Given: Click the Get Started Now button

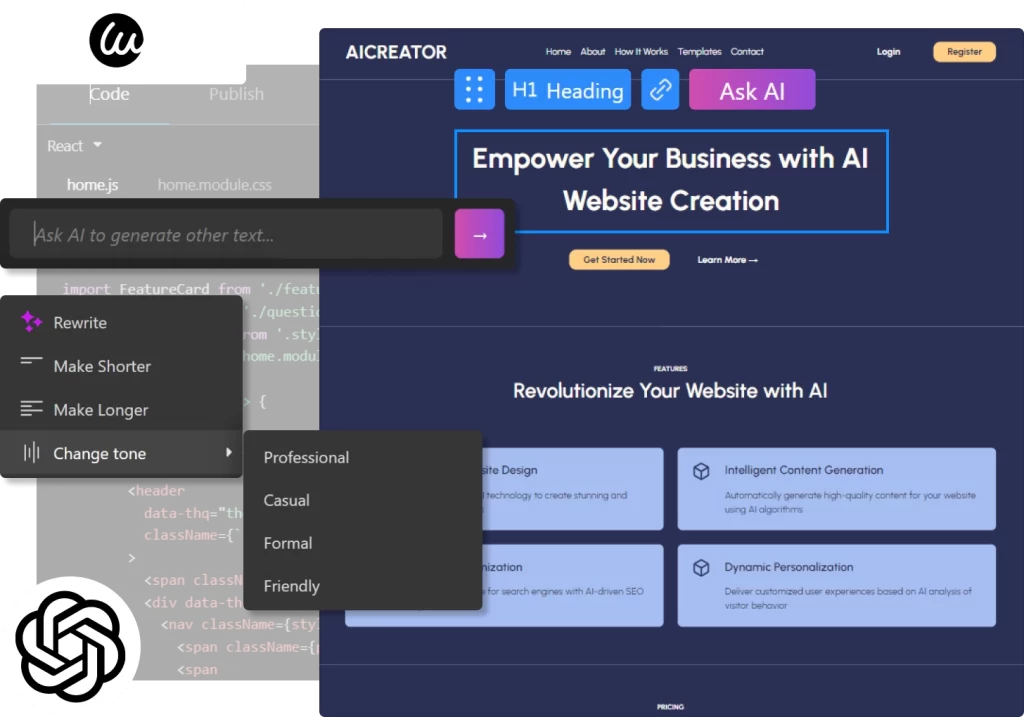Looking at the screenshot, I should click(619, 259).
